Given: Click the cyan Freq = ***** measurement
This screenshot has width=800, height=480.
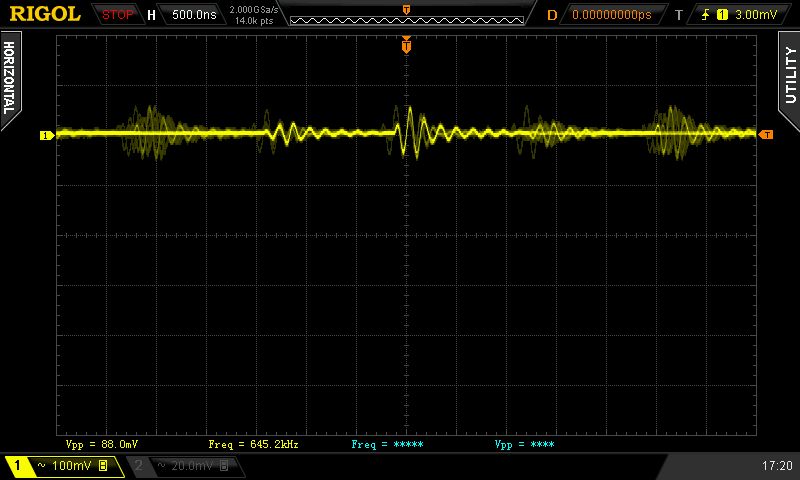Looking at the screenshot, I should [x=387, y=444].
